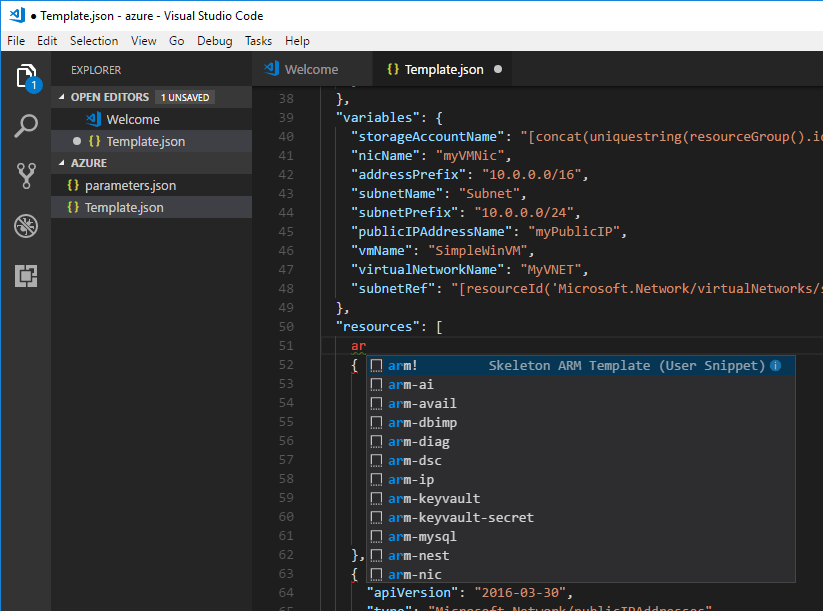Choose the arm-diag snippet suggestion

point(581,441)
